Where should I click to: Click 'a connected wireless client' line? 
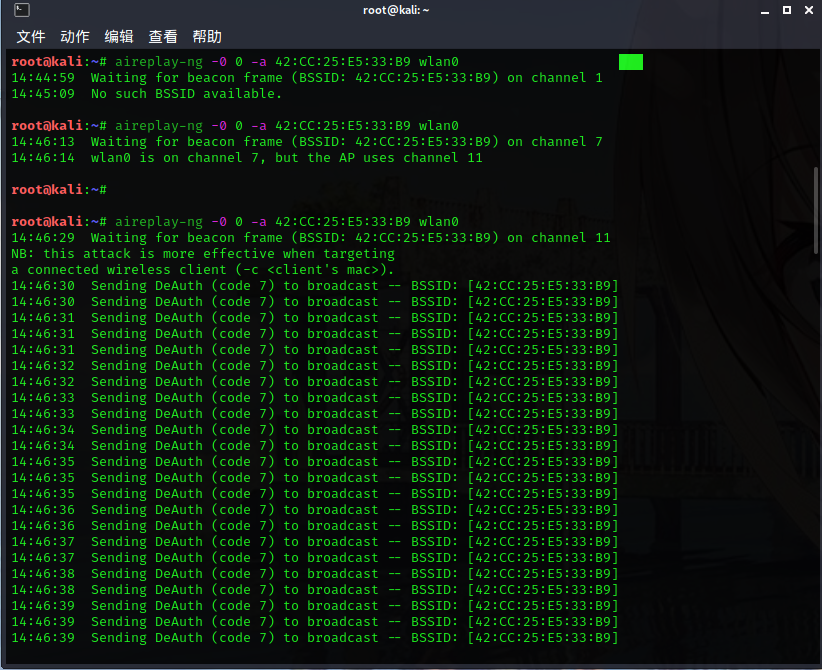pos(202,270)
